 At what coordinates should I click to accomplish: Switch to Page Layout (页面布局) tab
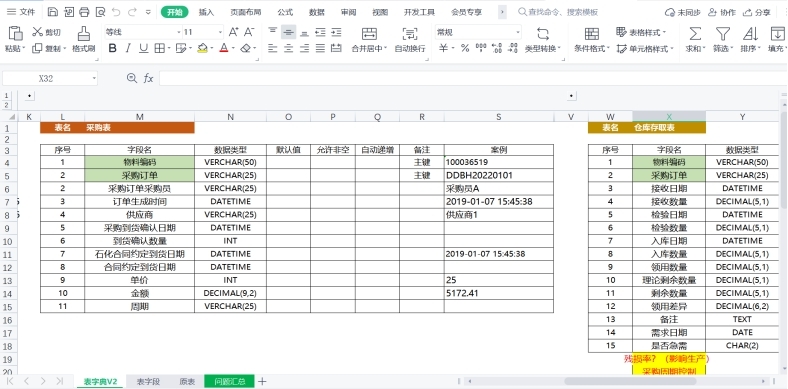246,12
